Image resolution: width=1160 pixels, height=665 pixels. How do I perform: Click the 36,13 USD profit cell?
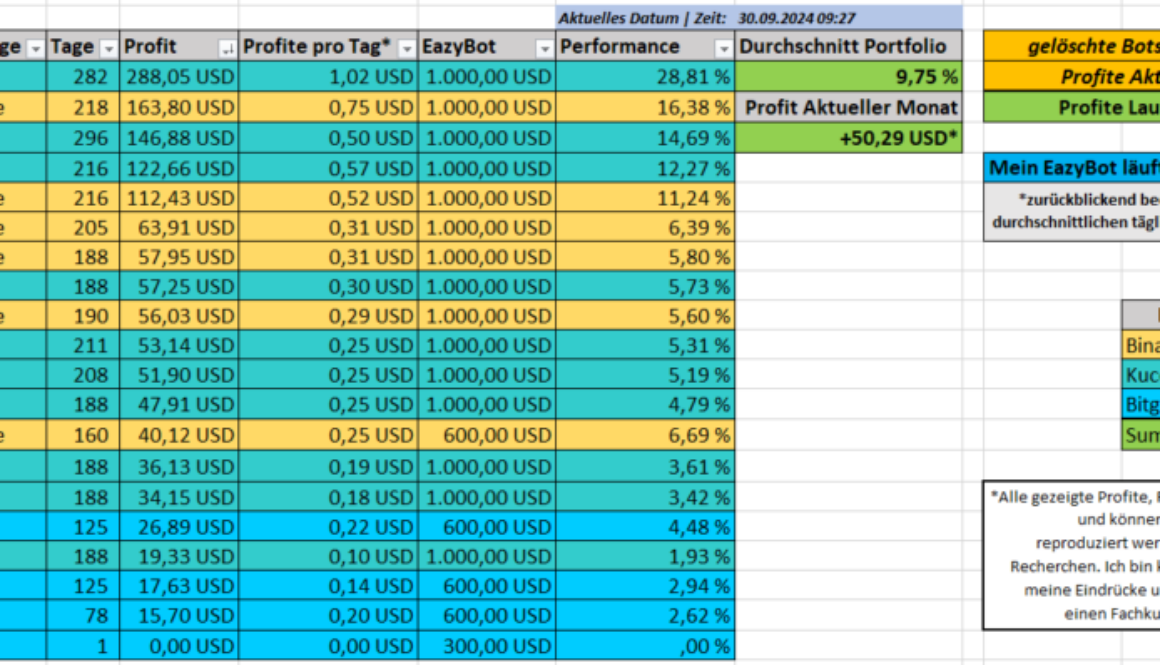179,467
